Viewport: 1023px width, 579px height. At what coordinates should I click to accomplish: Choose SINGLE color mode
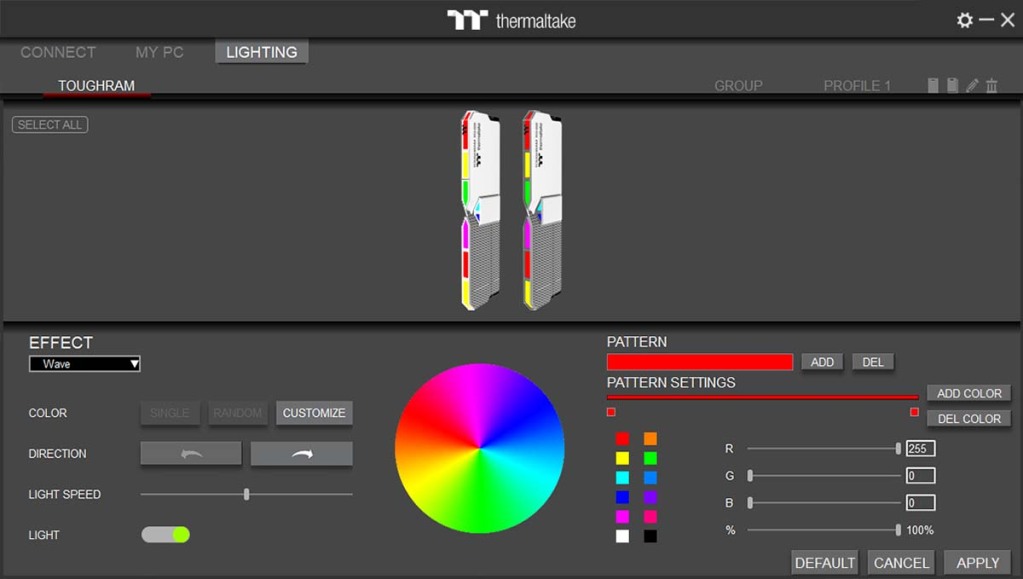coord(170,413)
